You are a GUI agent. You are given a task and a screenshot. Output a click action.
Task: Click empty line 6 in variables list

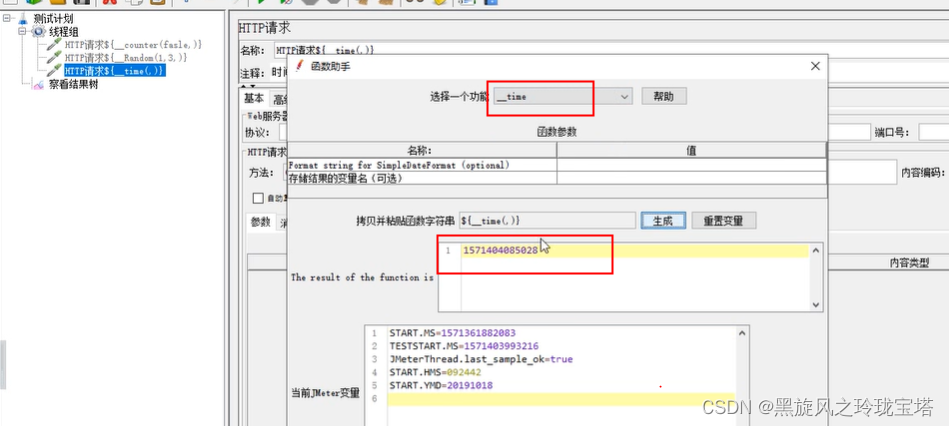click(561, 399)
